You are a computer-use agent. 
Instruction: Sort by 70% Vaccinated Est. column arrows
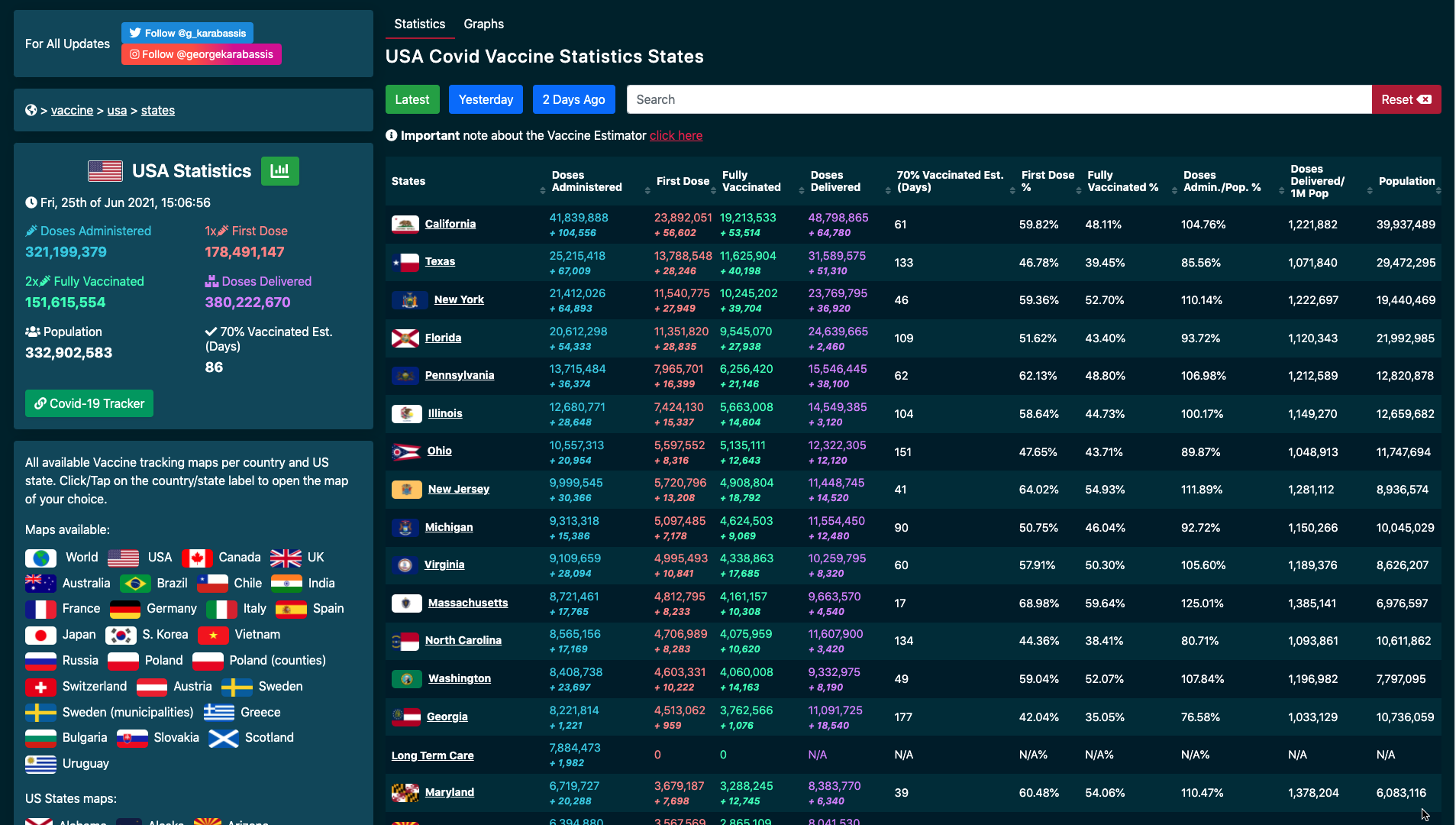[1012, 190]
